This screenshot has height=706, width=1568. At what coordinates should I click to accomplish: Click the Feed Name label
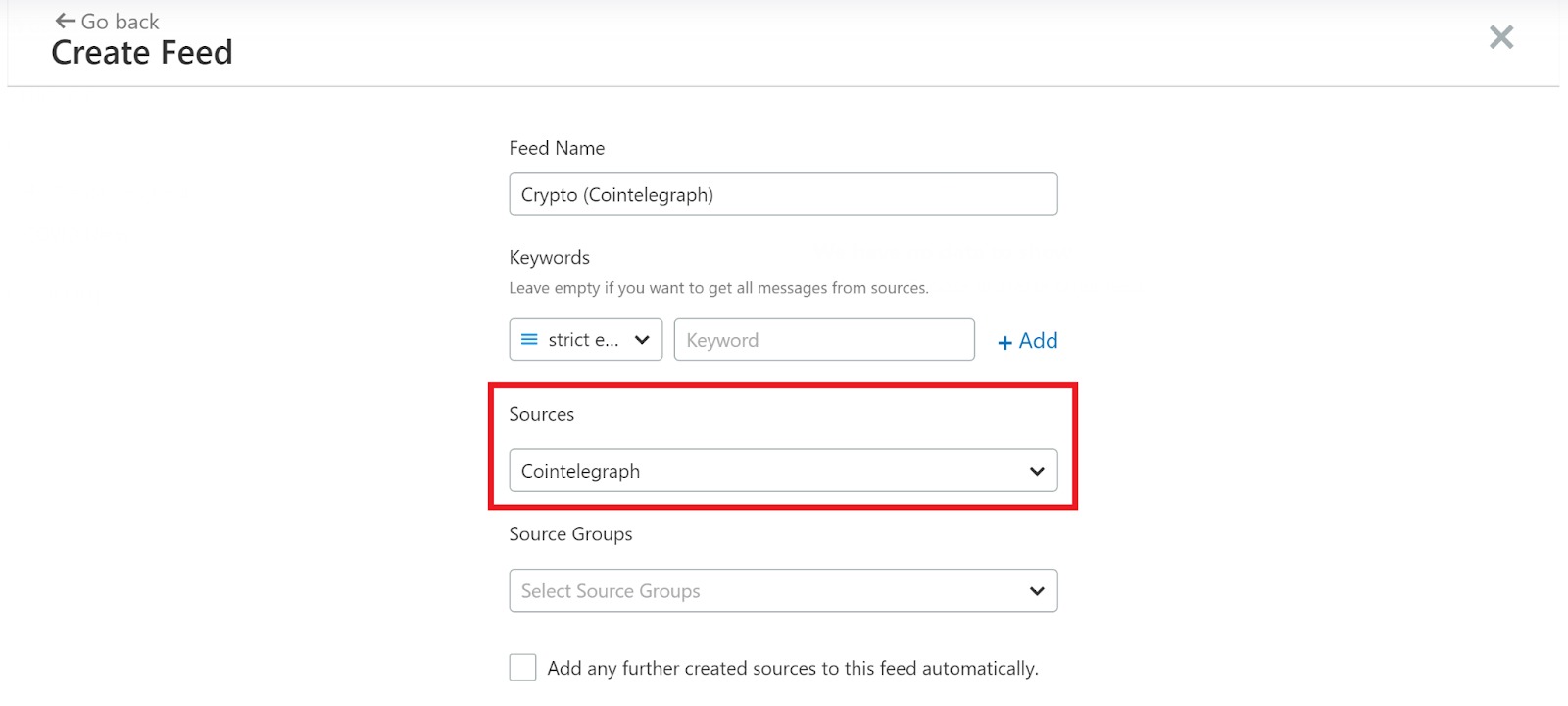[x=557, y=148]
